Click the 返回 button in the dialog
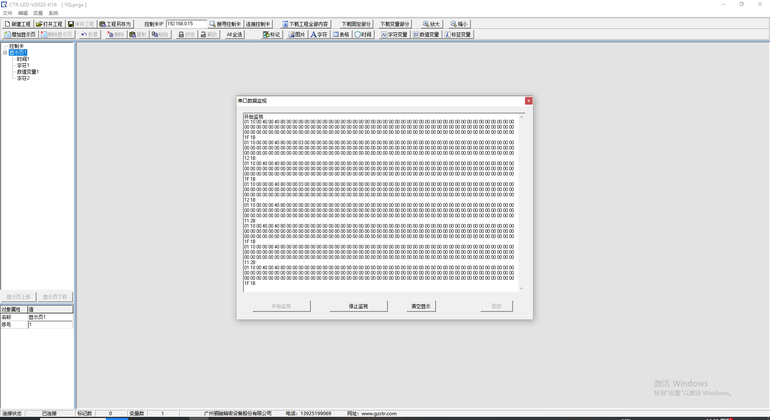 (x=496, y=306)
